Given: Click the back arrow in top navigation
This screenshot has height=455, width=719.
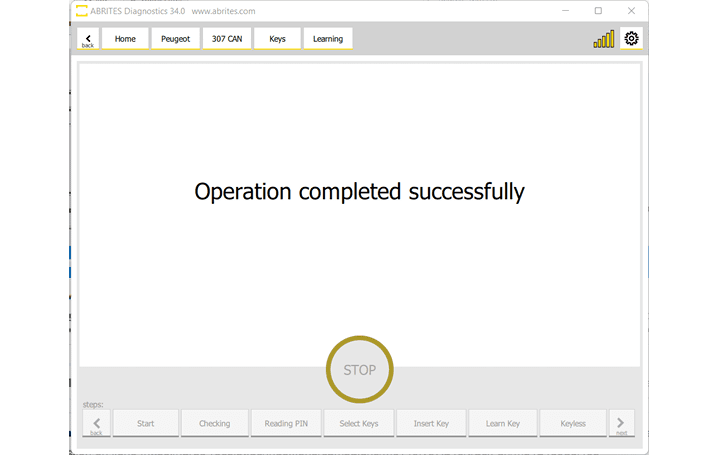Looking at the screenshot, I should click(x=87, y=39).
